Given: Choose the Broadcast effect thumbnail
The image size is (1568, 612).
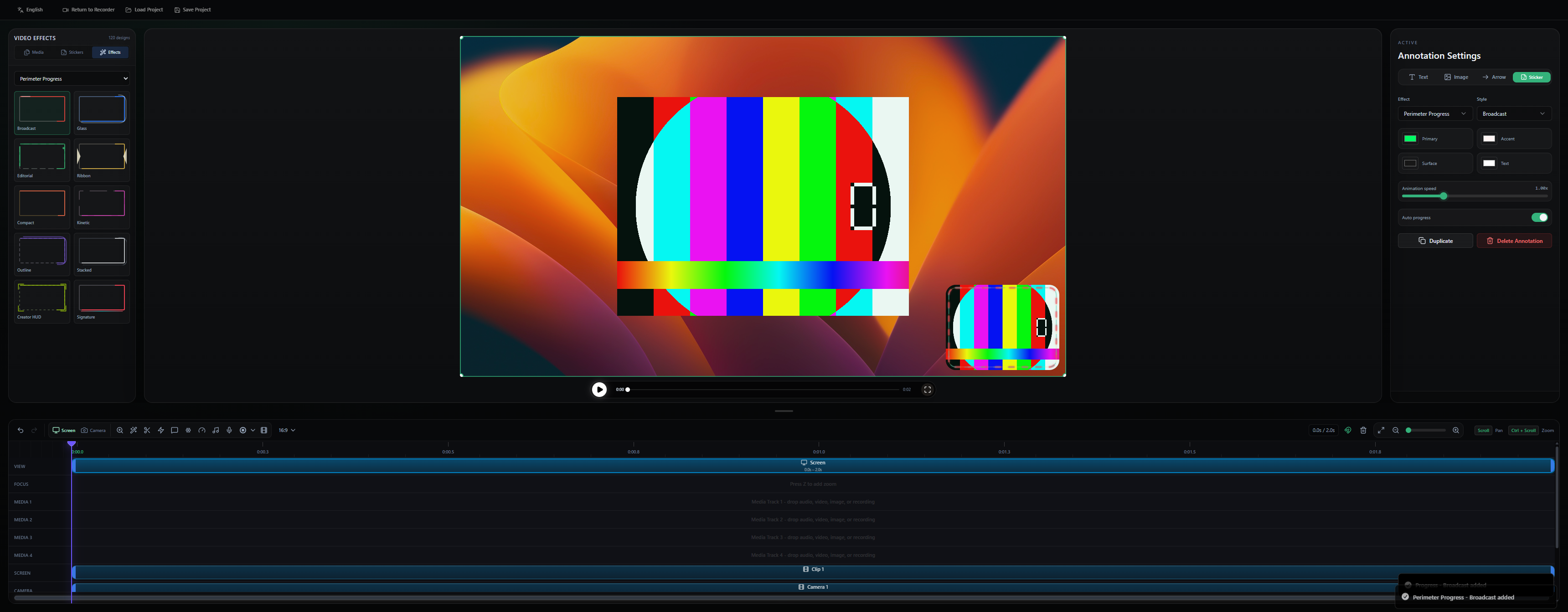Looking at the screenshot, I should point(42,113).
